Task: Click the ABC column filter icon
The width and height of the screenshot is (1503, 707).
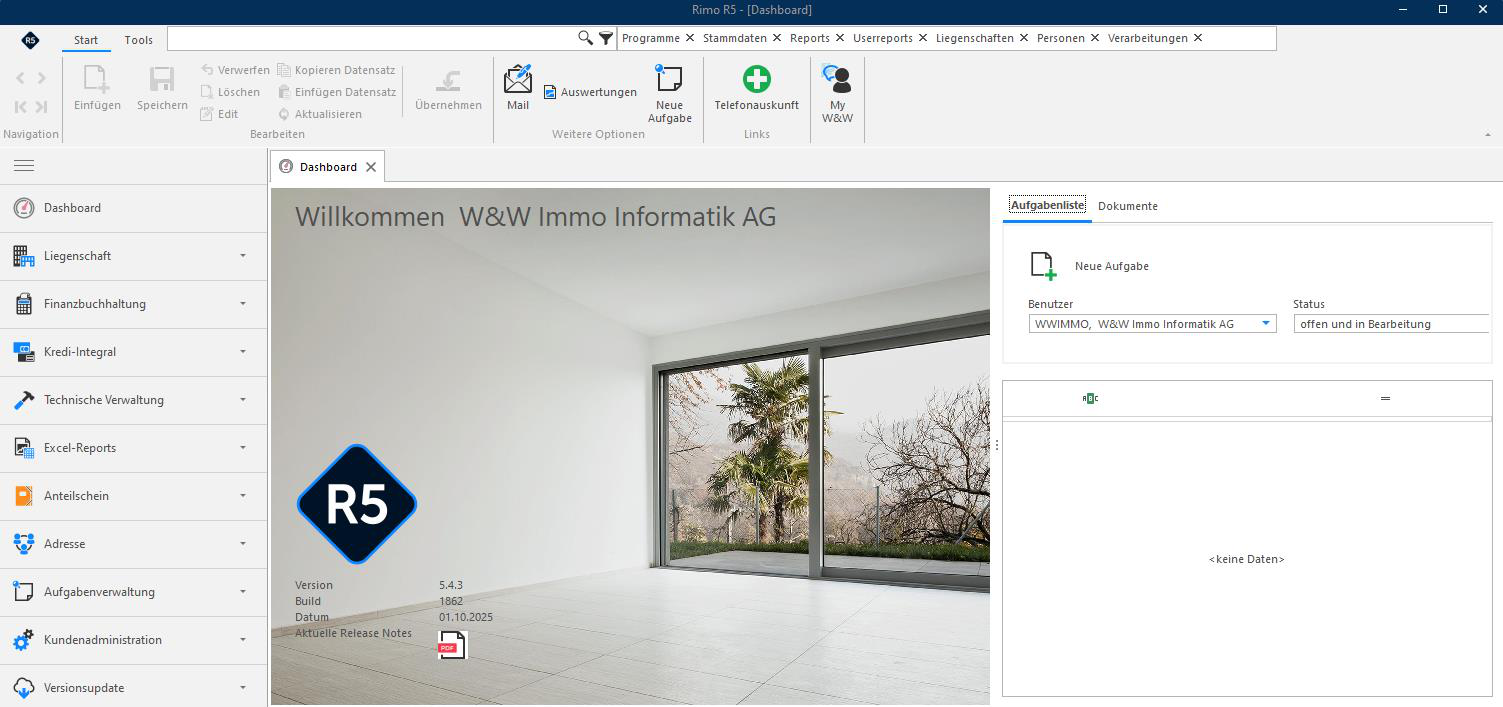Action: 1090,399
